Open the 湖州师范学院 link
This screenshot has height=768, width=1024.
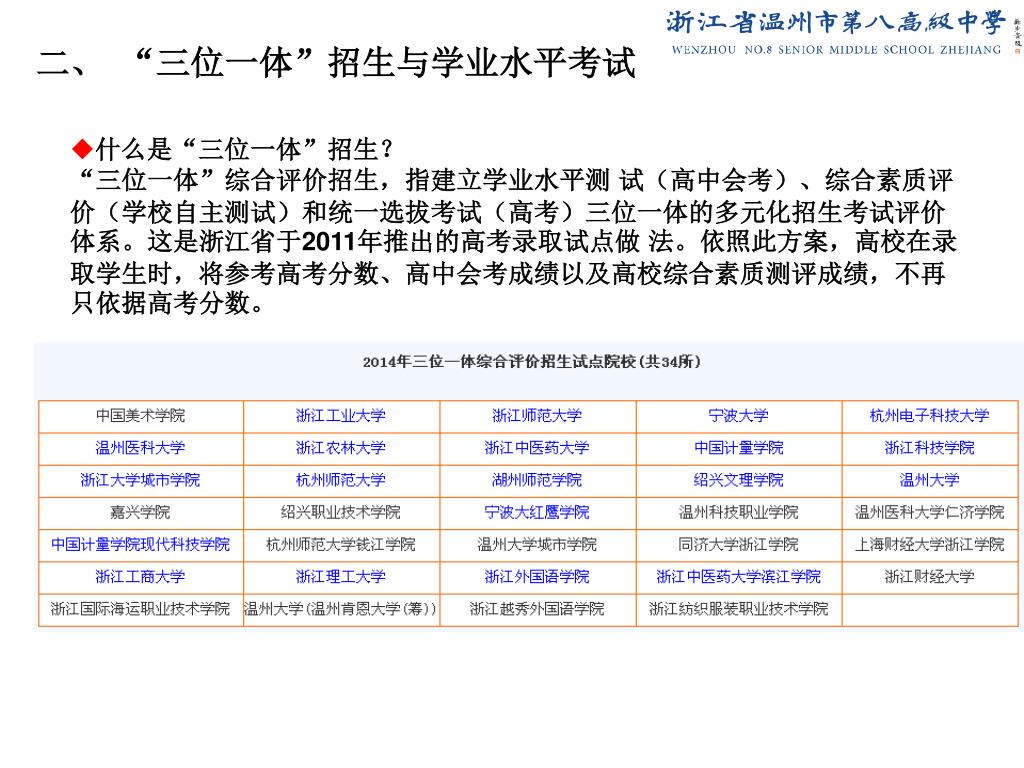pos(537,480)
